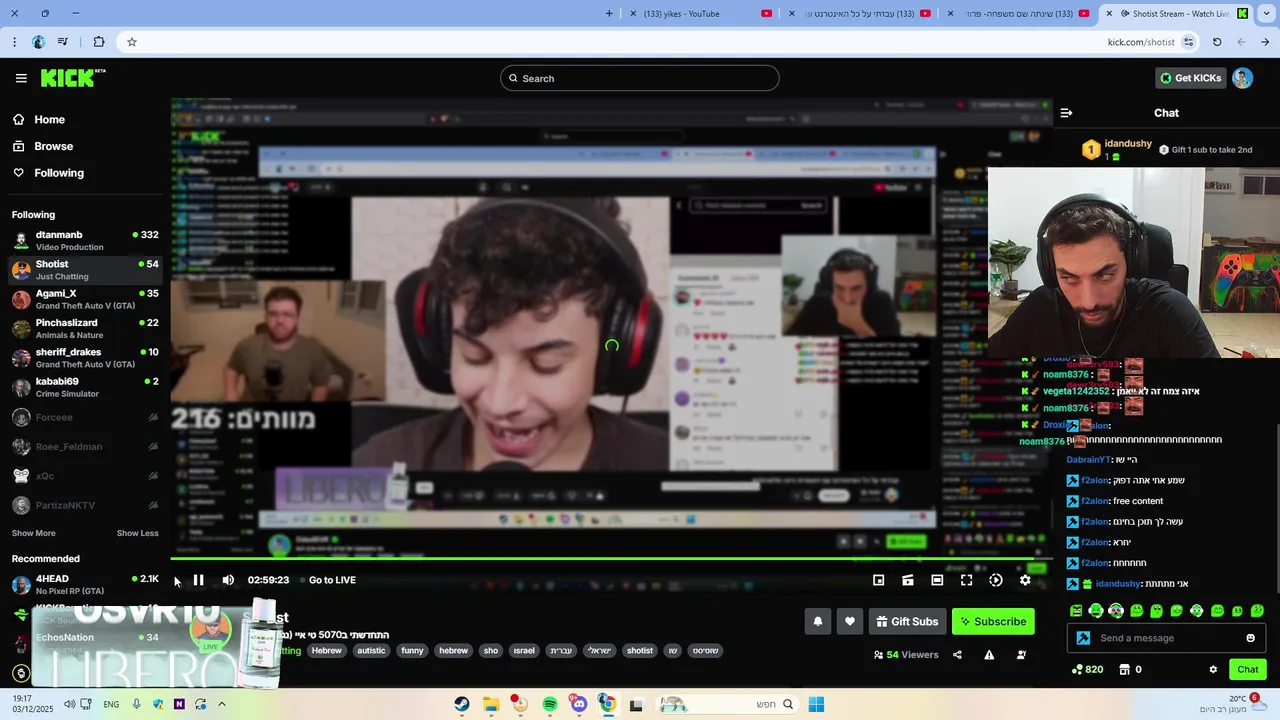Open the site info icon in address bar
Image resolution: width=1280 pixels, height=720 pixels.
click(x=1188, y=42)
